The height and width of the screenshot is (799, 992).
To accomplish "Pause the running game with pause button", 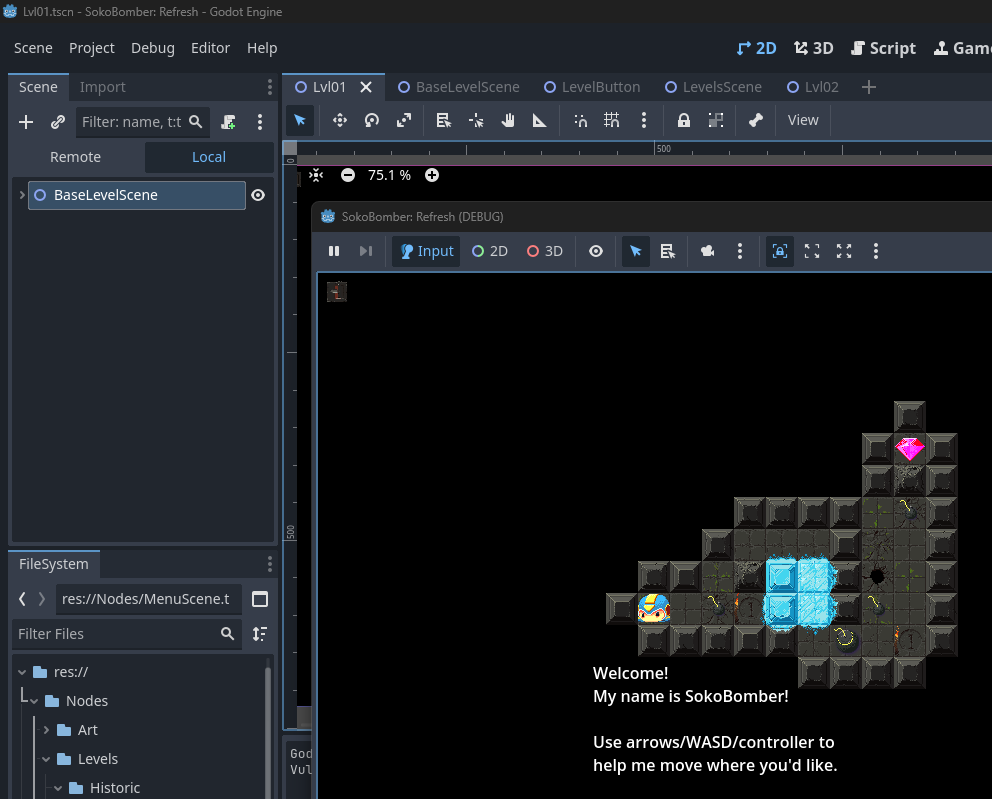I will pyautogui.click(x=334, y=251).
